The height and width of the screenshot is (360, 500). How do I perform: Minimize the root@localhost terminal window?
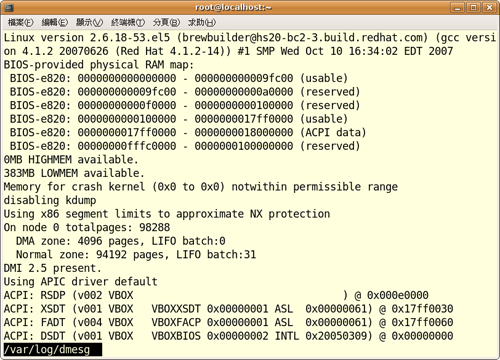pyautogui.click(x=457, y=7)
